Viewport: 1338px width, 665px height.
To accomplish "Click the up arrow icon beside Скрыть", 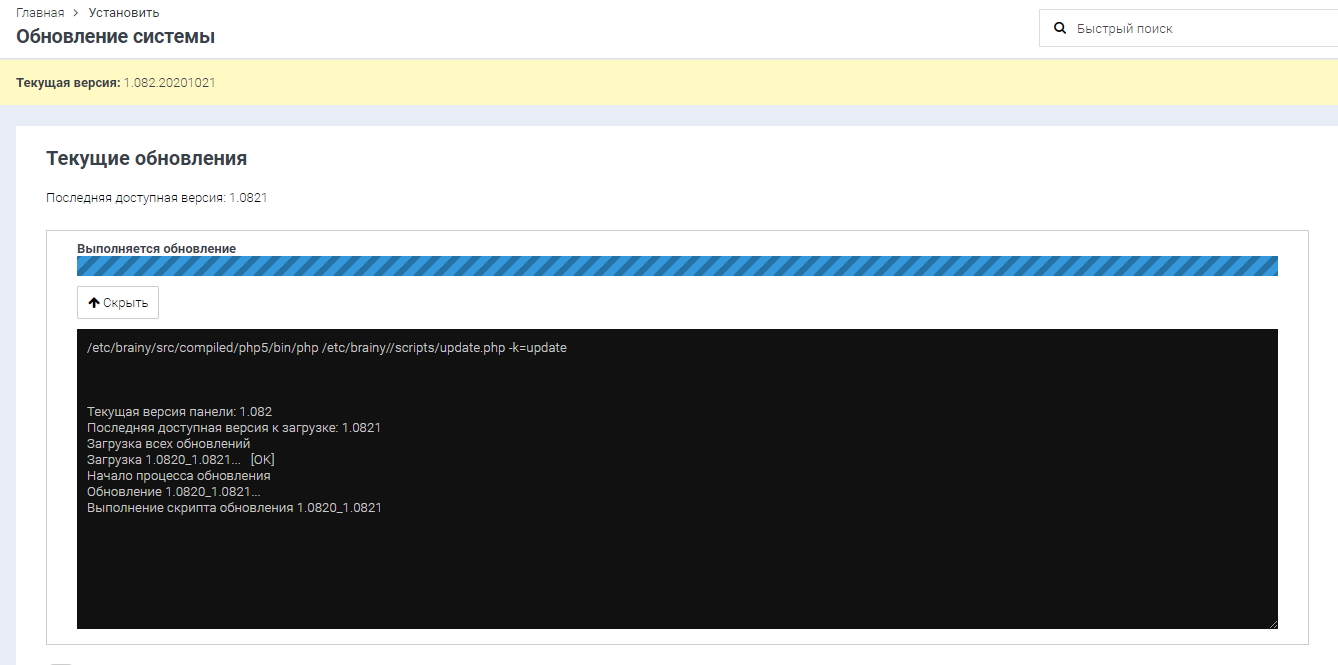I will click(94, 303).
